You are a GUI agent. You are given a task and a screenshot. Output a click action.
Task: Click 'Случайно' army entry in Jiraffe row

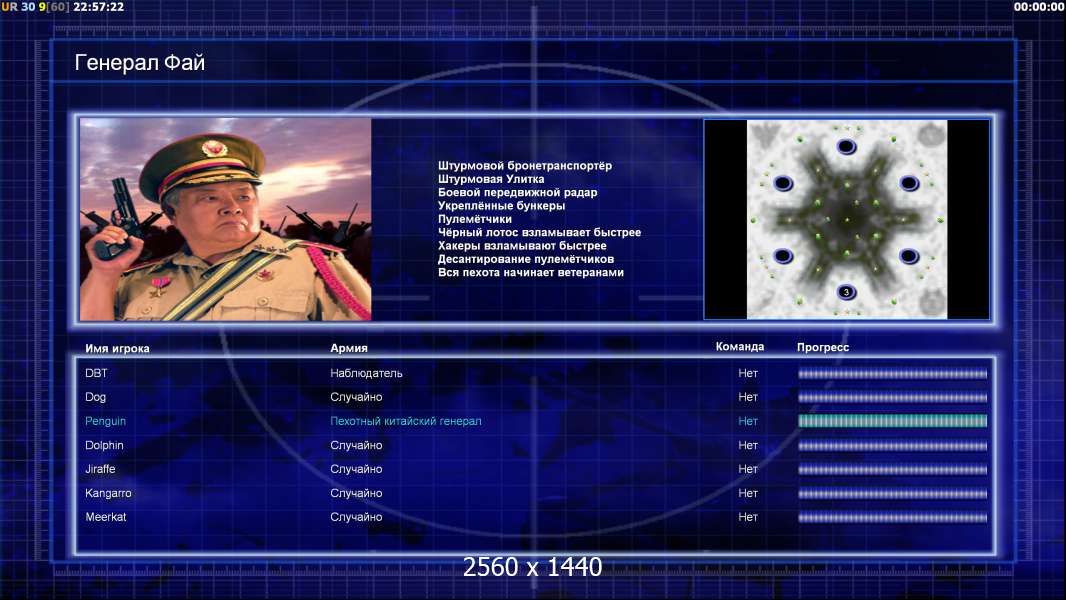(356, 469)
